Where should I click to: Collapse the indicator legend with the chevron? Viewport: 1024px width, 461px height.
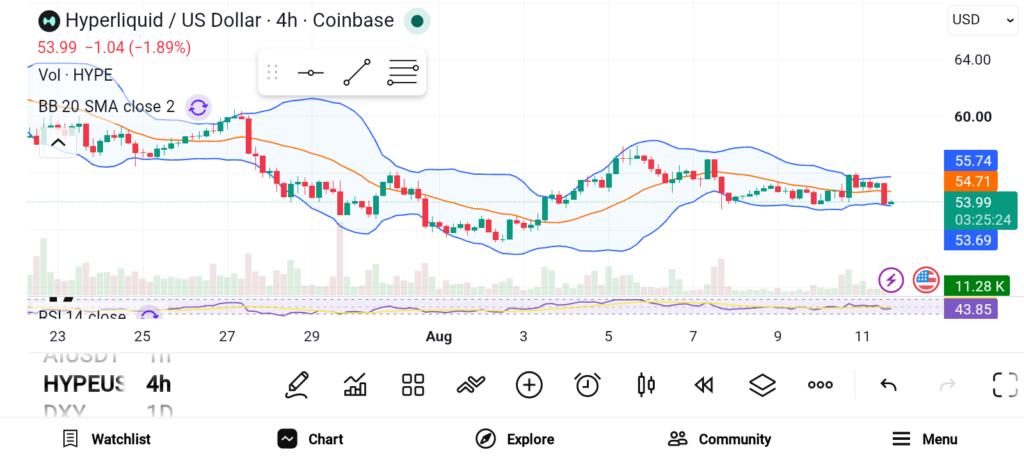coord(58,143)
